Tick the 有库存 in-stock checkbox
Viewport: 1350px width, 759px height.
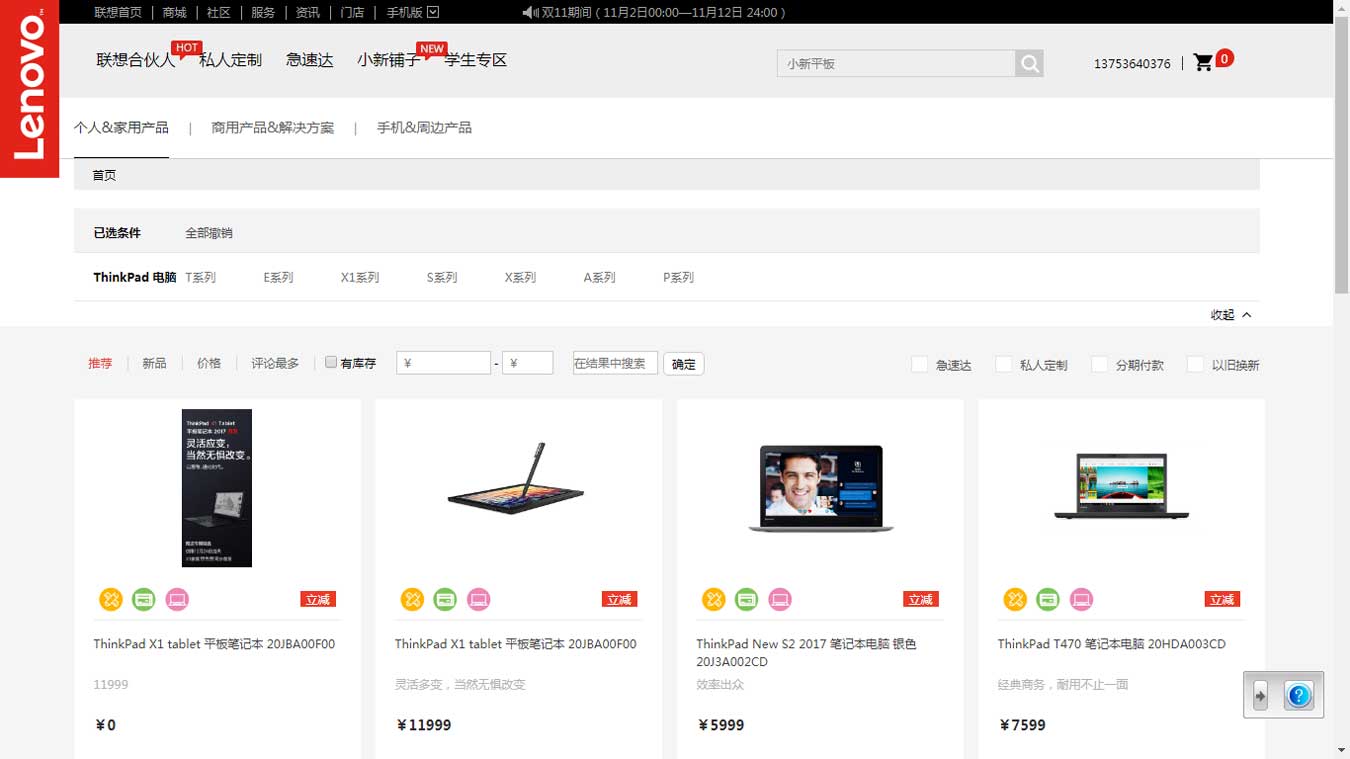tap(331, 362)
